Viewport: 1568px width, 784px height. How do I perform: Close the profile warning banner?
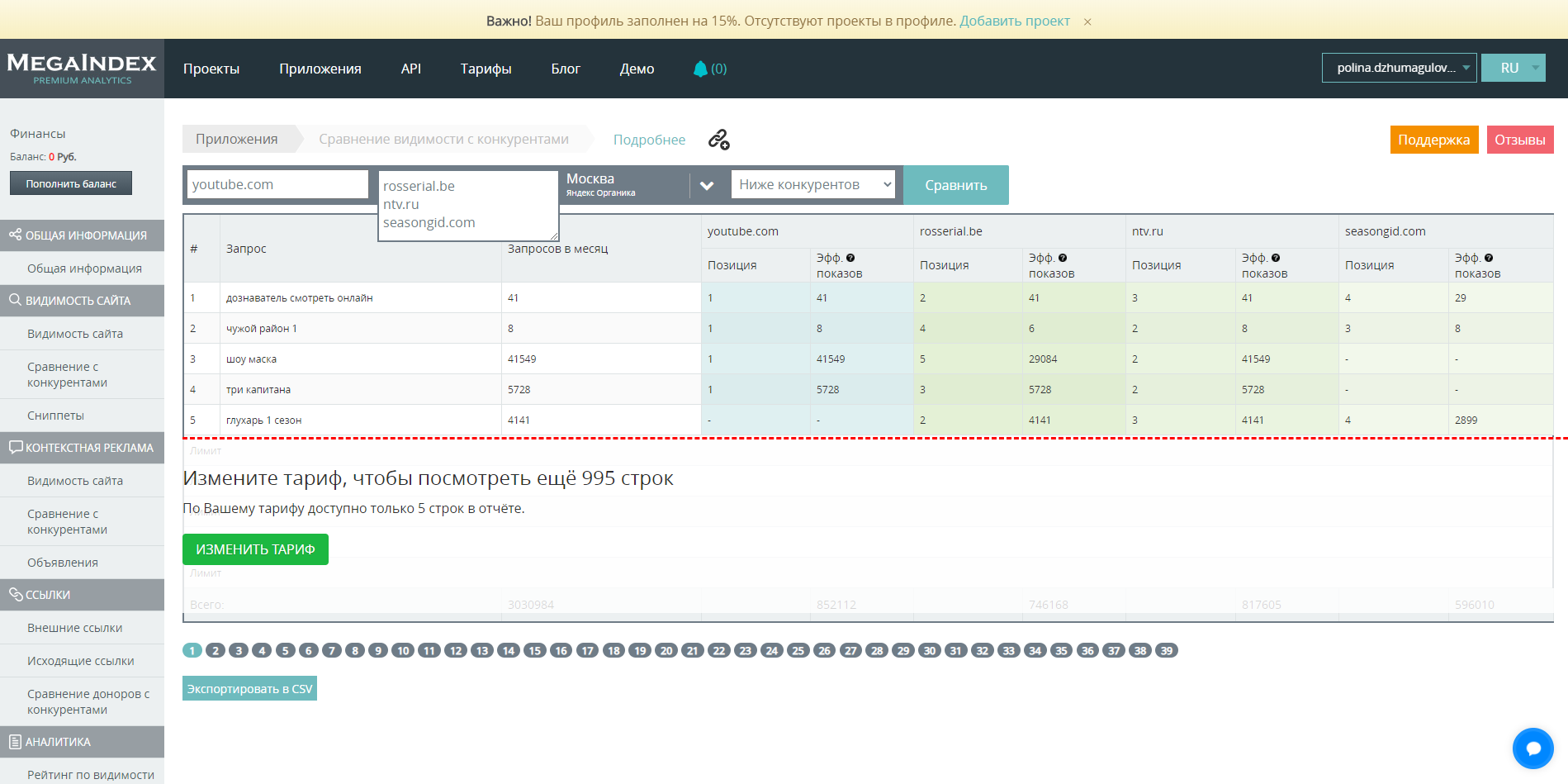pos(1087,21)
